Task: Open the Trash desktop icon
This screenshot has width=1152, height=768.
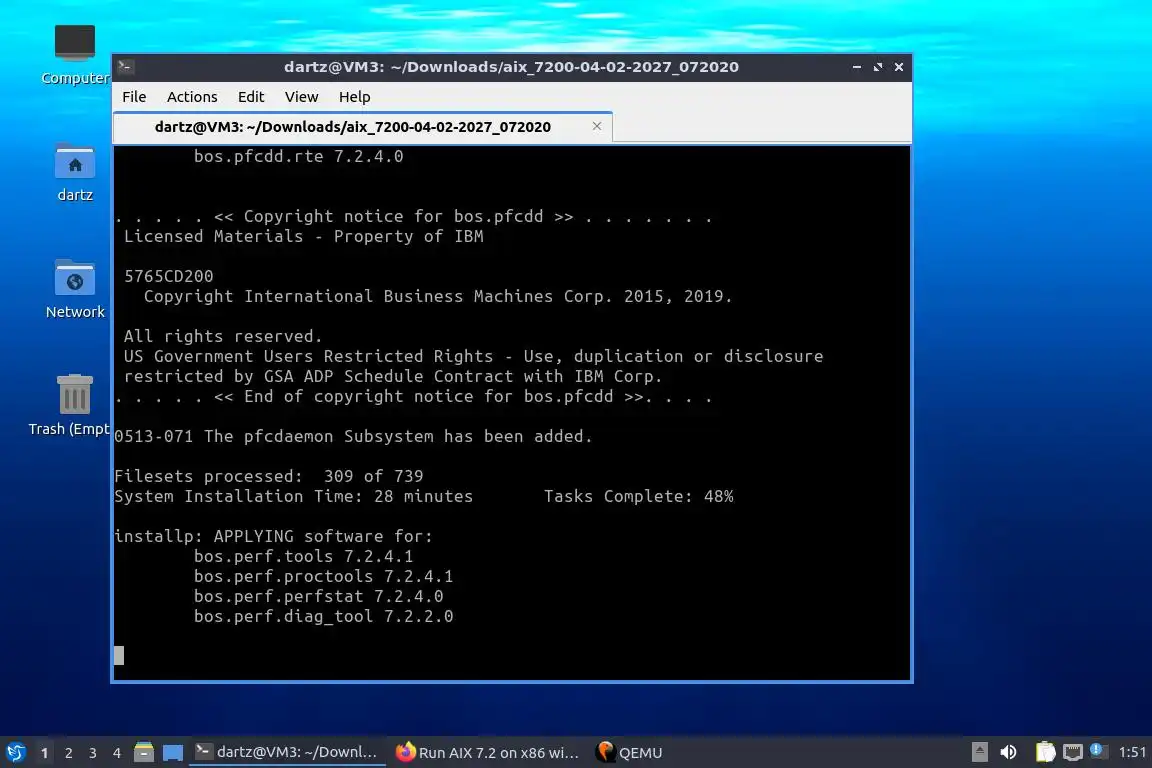Action: (x=73, y=405)
